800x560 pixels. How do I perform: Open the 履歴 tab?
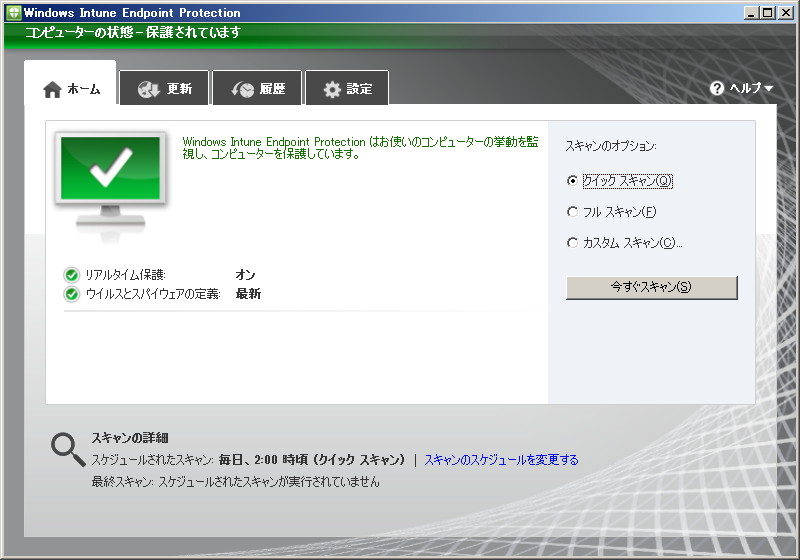pos(257,89)
